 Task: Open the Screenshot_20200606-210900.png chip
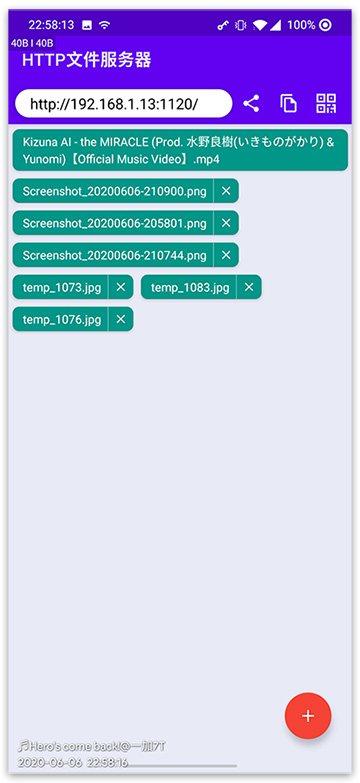point(113,191)
